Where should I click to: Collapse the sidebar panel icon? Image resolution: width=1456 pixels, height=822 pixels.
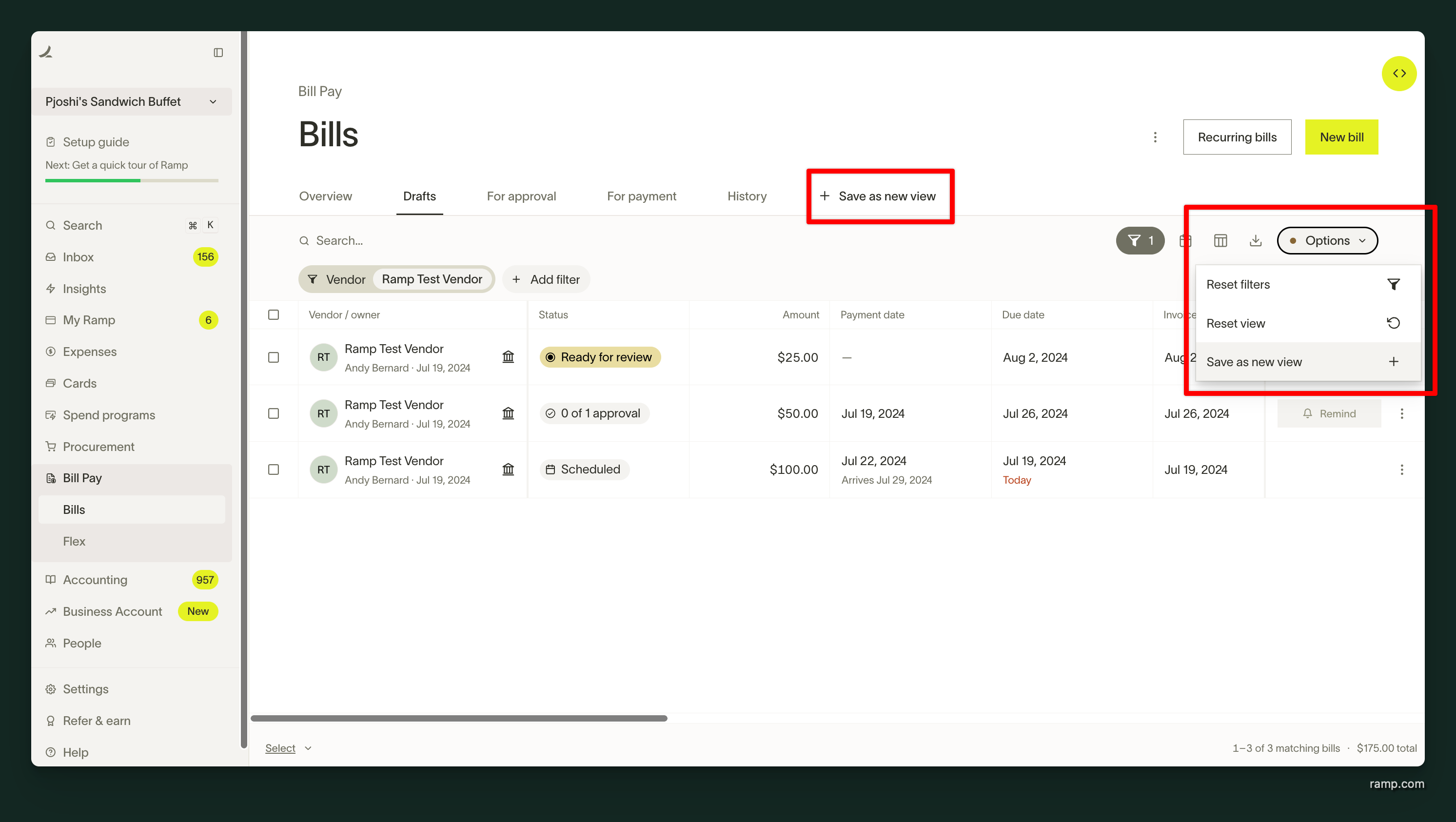click(218, 53)
